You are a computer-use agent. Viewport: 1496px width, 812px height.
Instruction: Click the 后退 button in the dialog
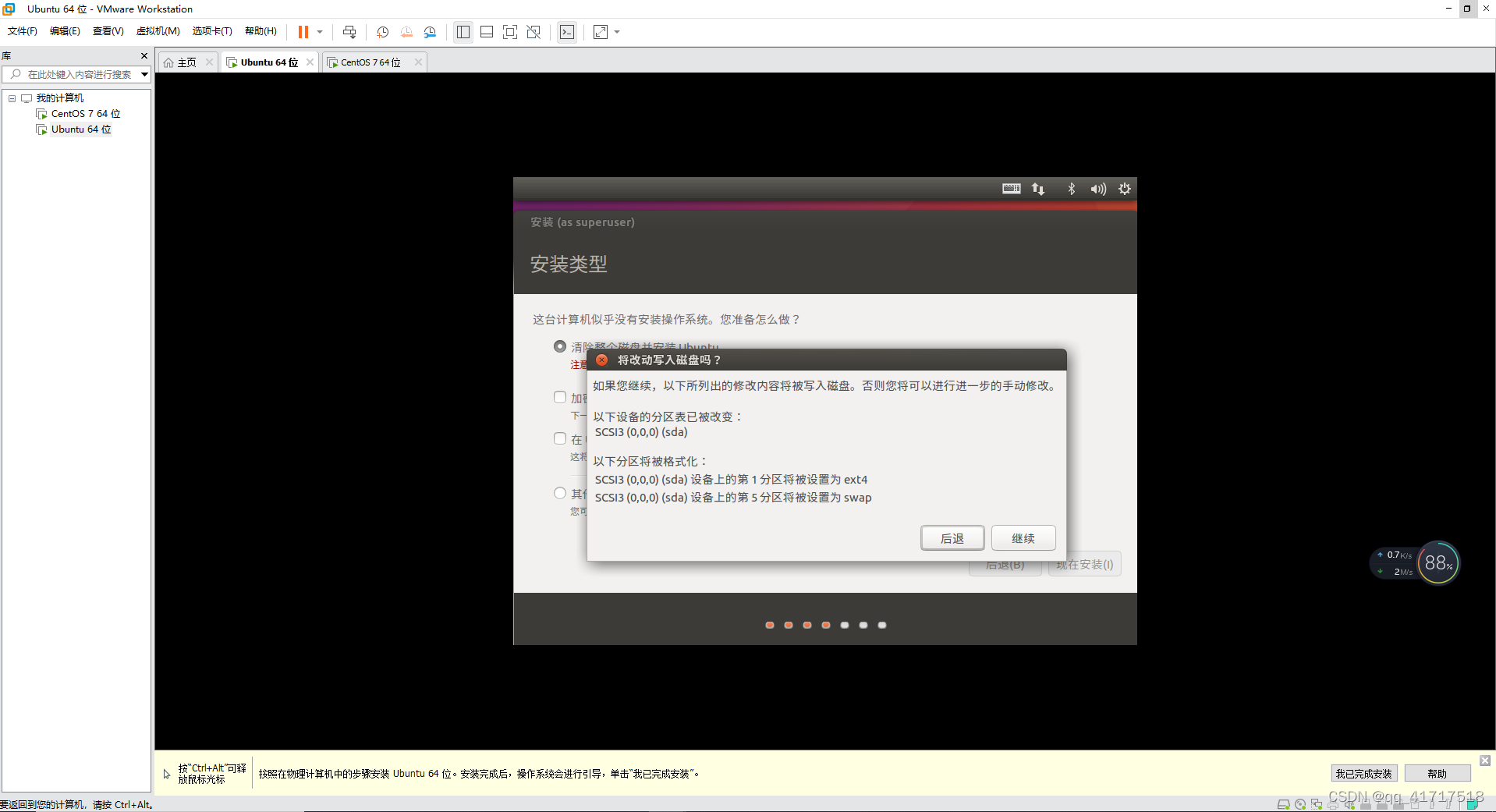pos(952,538)
